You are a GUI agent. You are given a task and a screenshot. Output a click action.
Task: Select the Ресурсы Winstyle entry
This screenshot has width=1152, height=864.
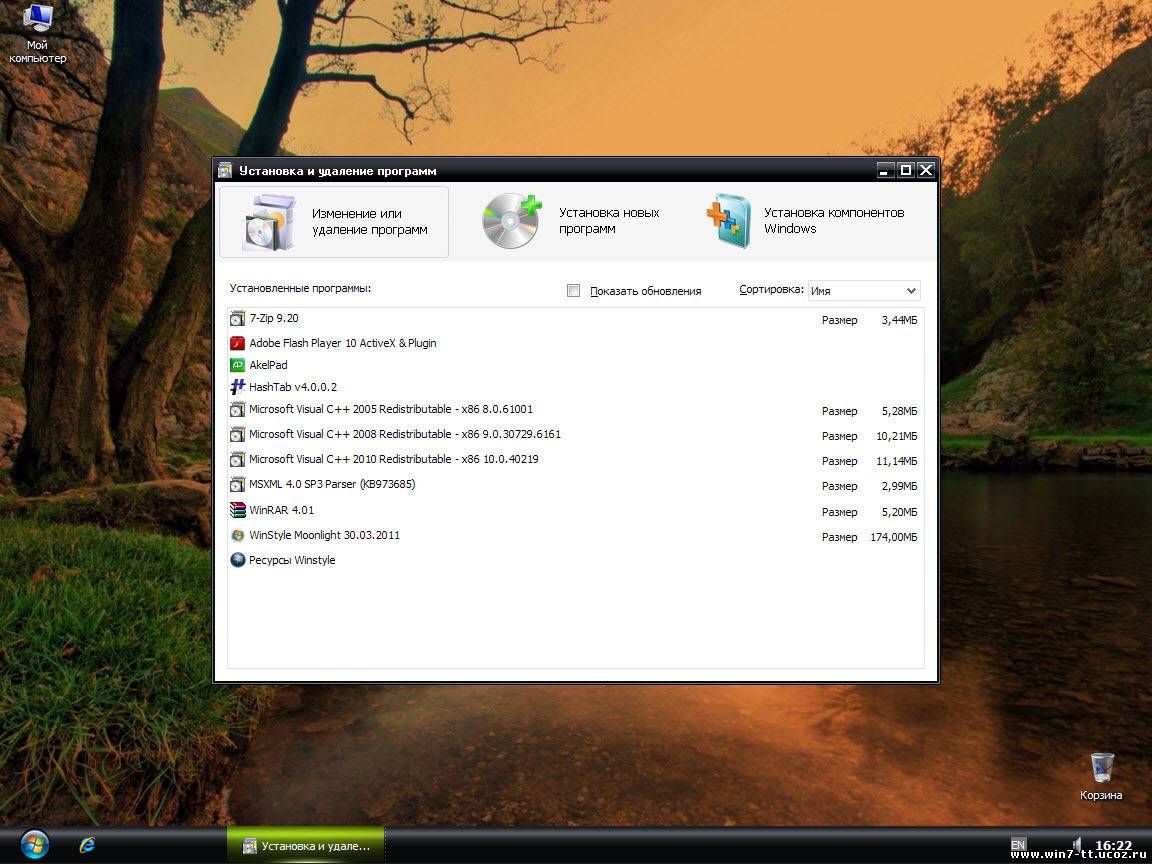[x=575, y=561]
